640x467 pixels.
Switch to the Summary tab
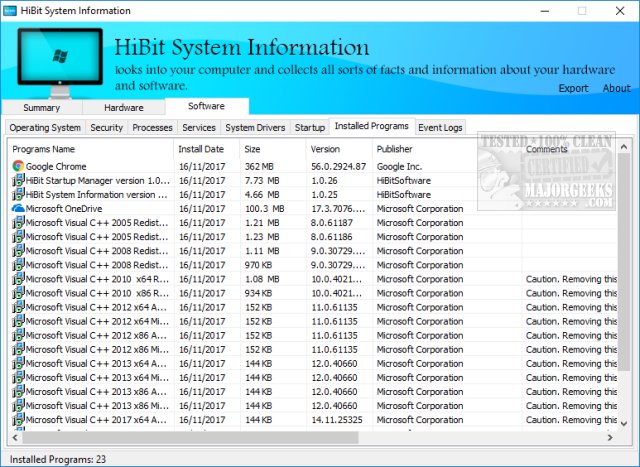41,107
